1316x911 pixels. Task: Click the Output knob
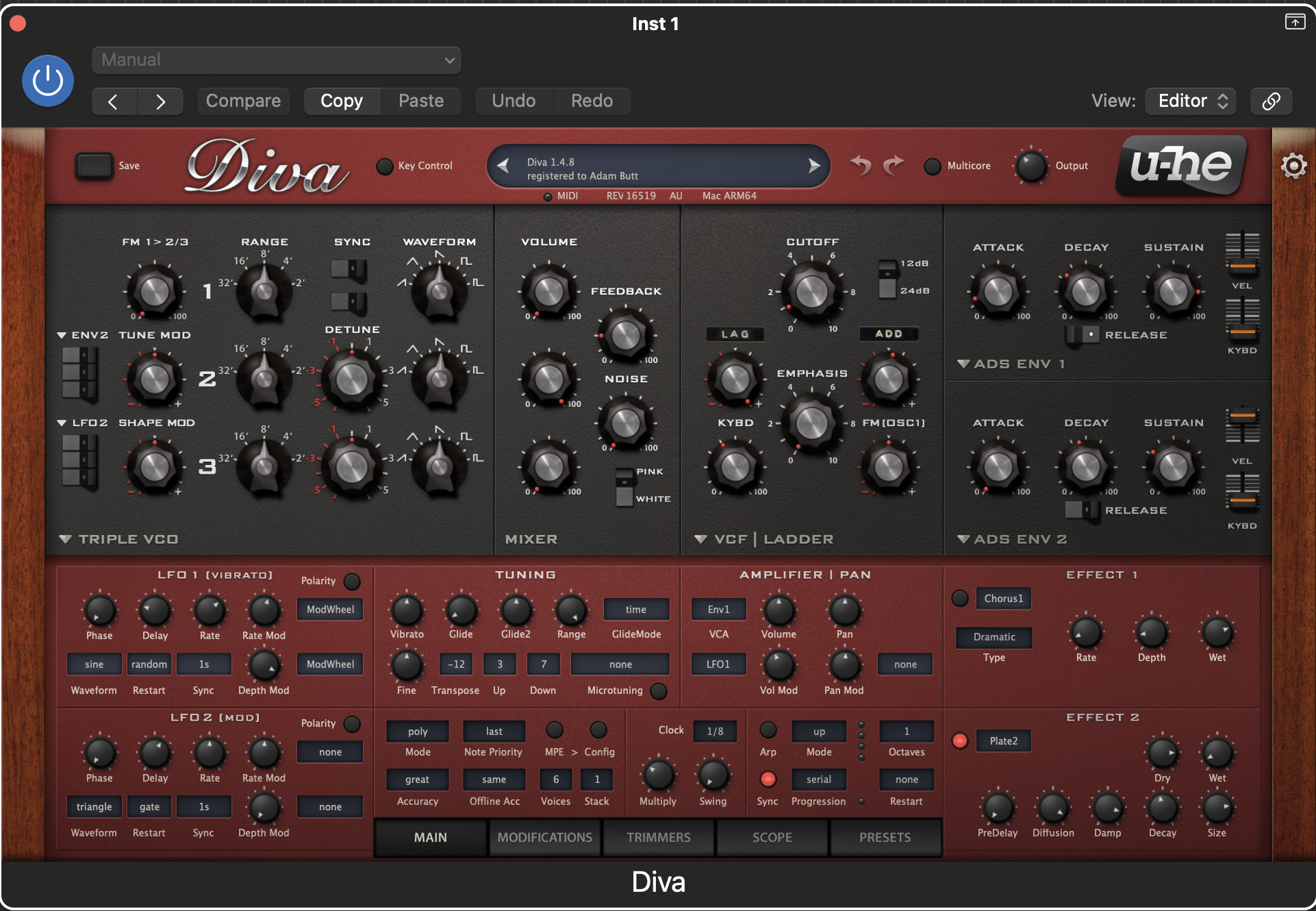tap(1030, 166)
